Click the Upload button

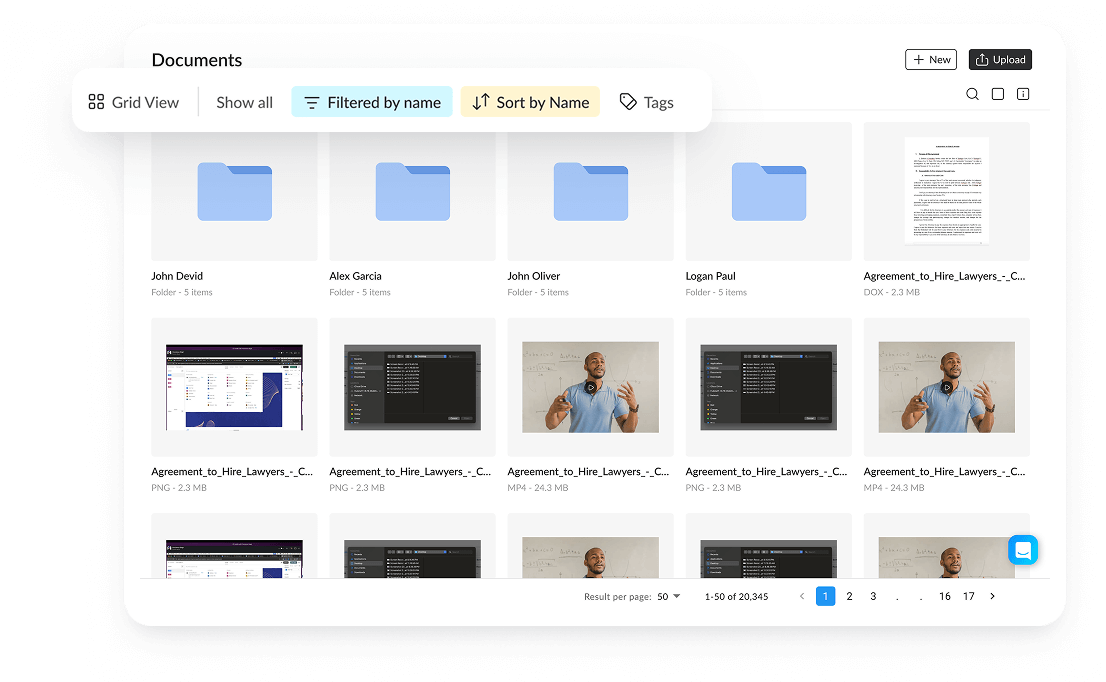point(1000,60)
